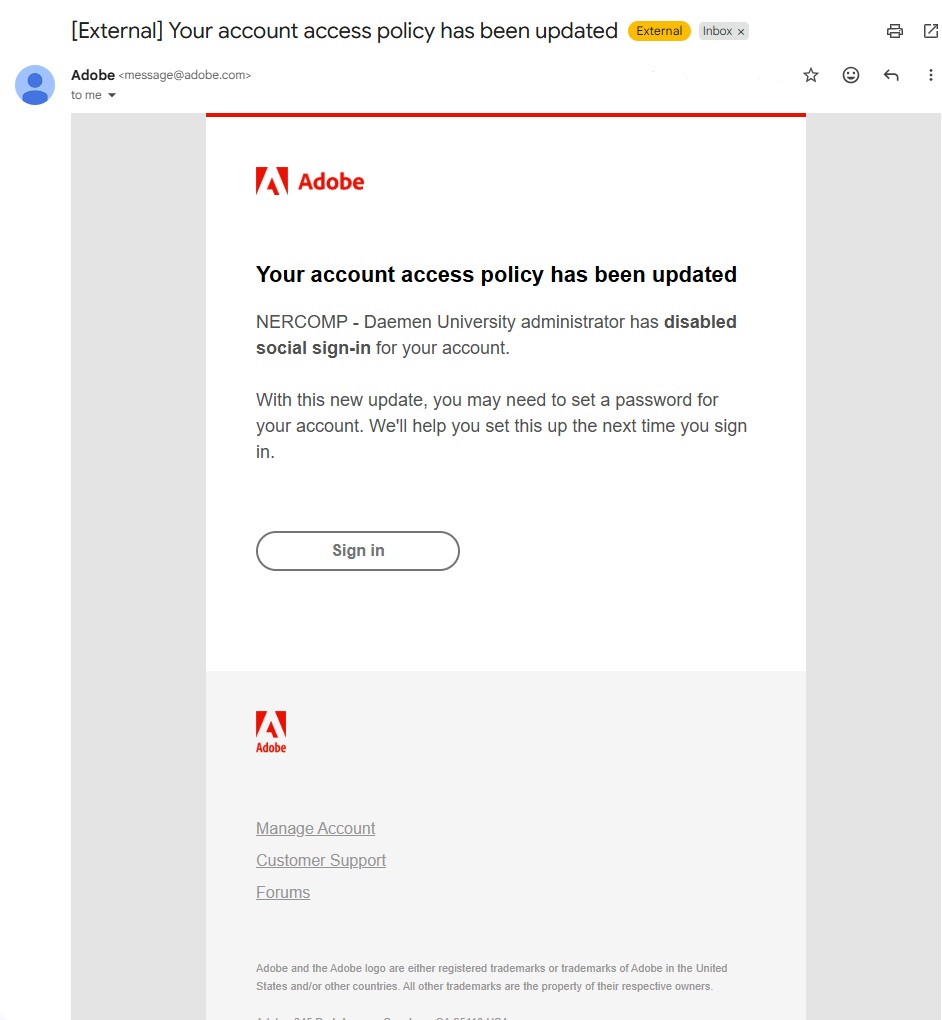Visit the Forums link
This screenshot has width=942, height=1020.
pos(283,892)
